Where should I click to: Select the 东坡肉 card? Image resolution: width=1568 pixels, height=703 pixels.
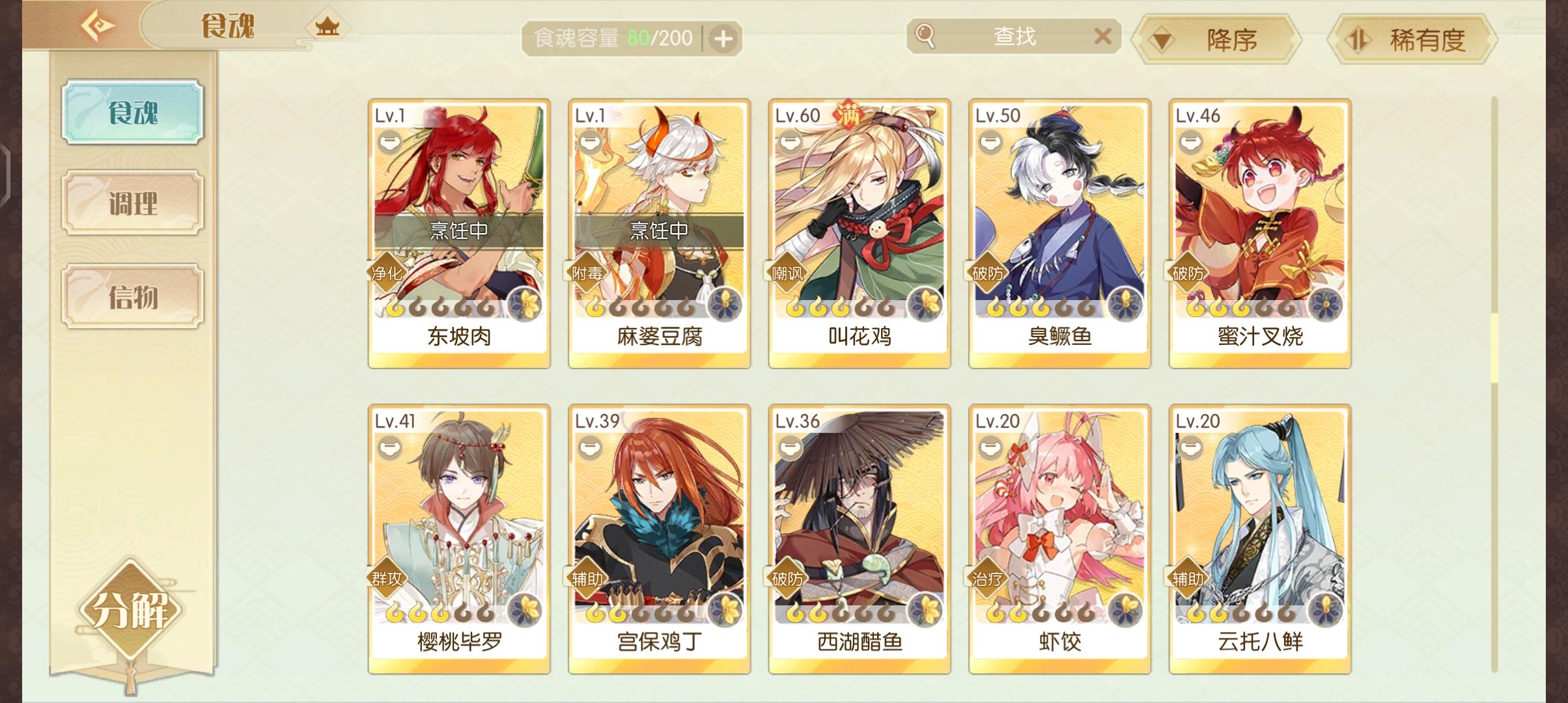(x=459, y=234)
